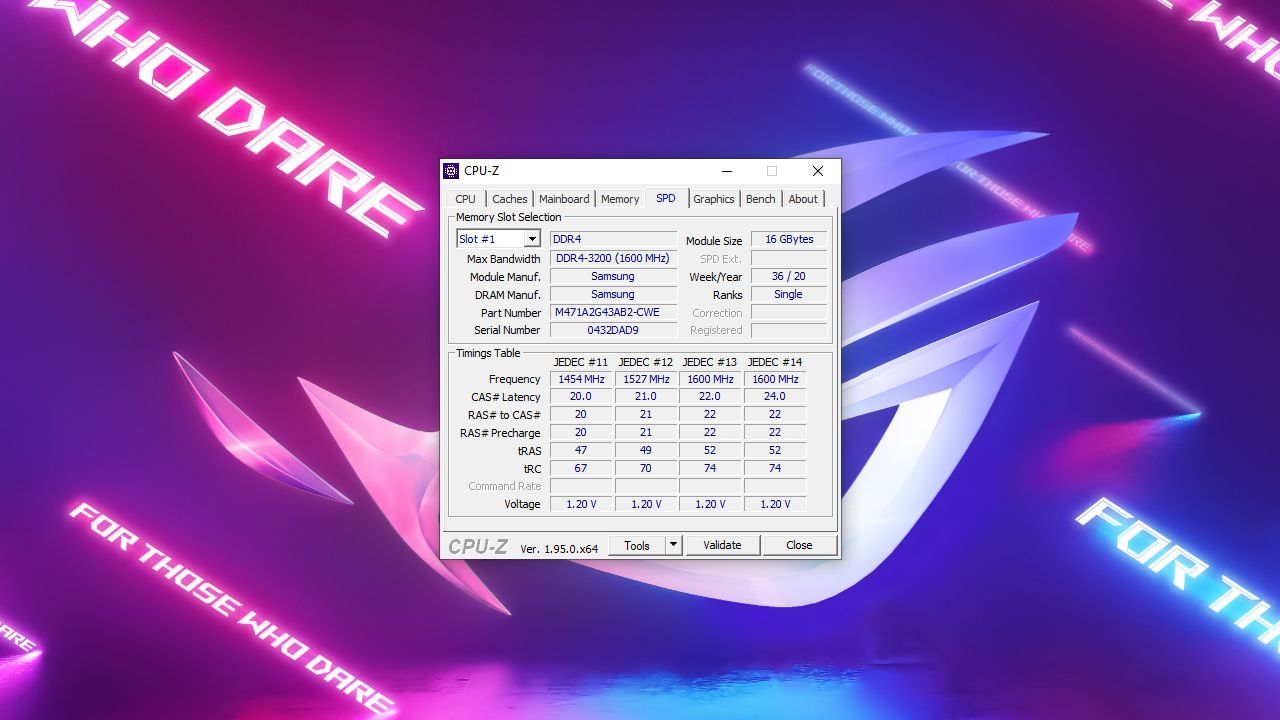Click the Validate button
The width and height of the screenshot is (1280, 720).
[722, 545]
